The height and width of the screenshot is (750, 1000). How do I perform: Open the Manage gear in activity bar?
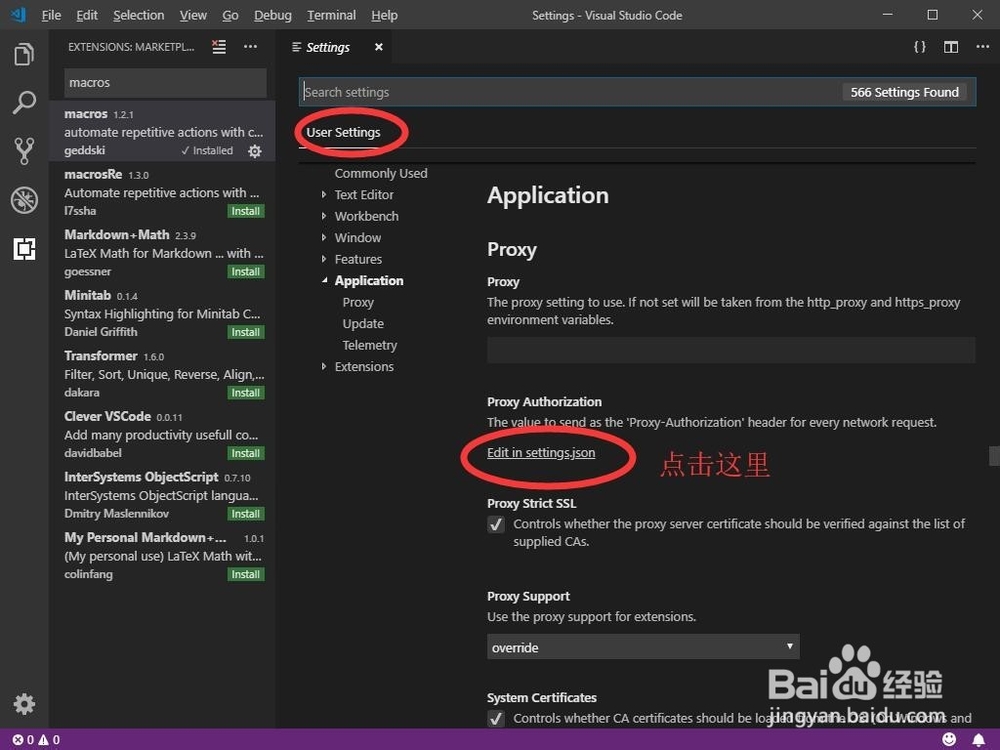tap(24, 704)
